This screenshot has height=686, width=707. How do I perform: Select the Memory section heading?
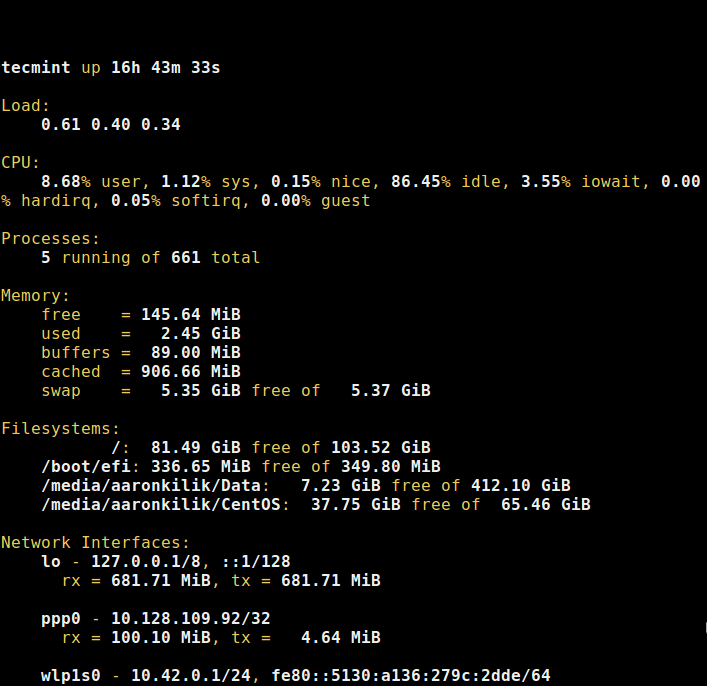[36, 296]
